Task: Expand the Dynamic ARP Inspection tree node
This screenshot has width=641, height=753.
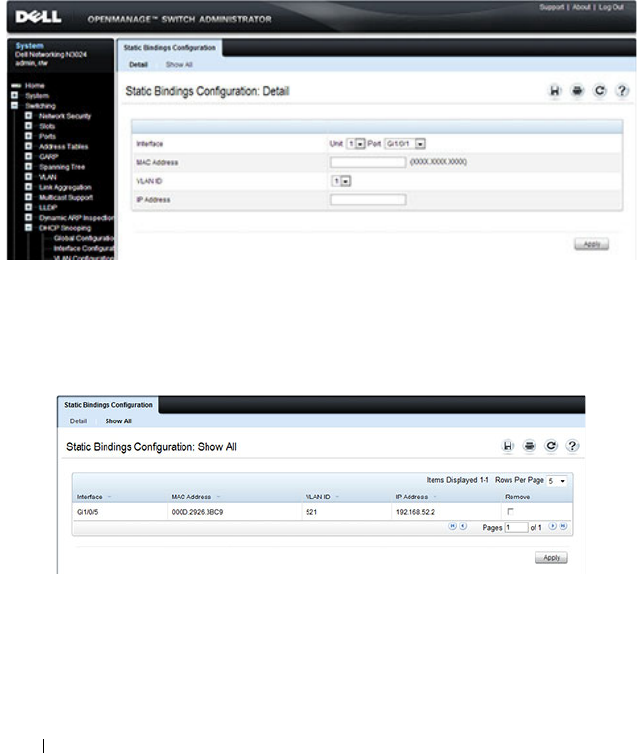Action: [x=28, y=218]
